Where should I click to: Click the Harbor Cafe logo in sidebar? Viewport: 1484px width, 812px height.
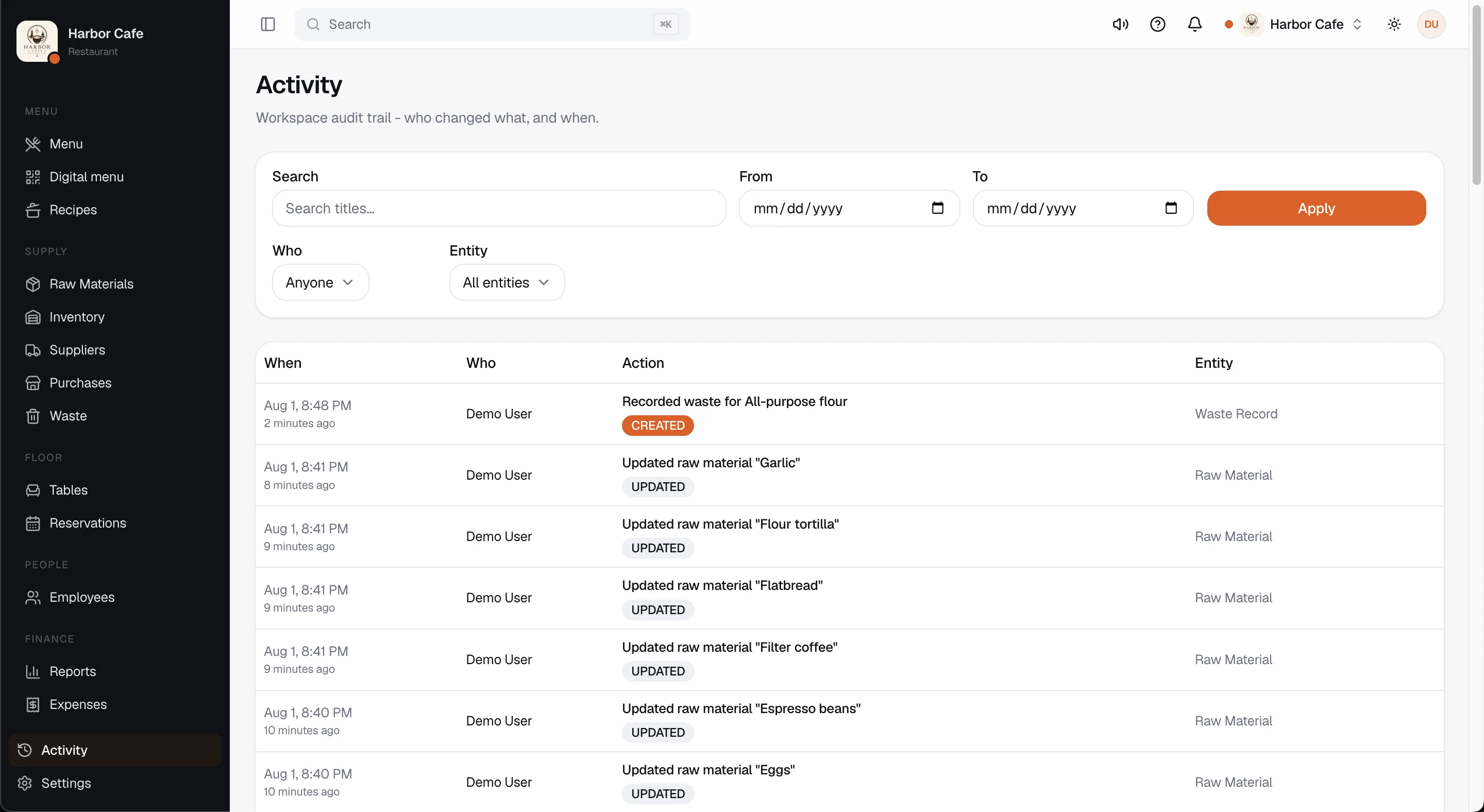click(x=38, y=41)
